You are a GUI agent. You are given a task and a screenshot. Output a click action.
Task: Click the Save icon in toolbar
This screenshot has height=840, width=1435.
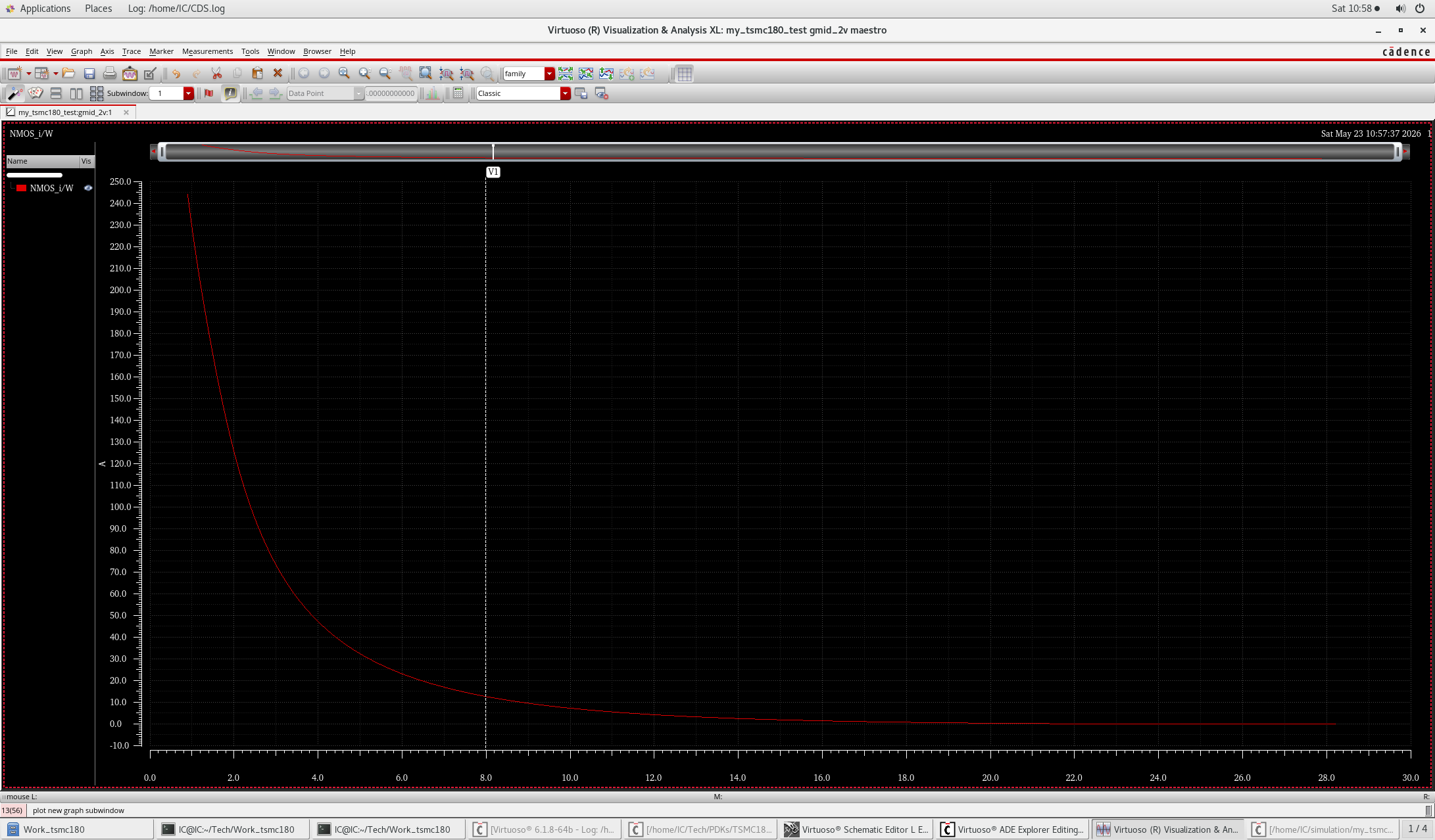pos(89,74)
